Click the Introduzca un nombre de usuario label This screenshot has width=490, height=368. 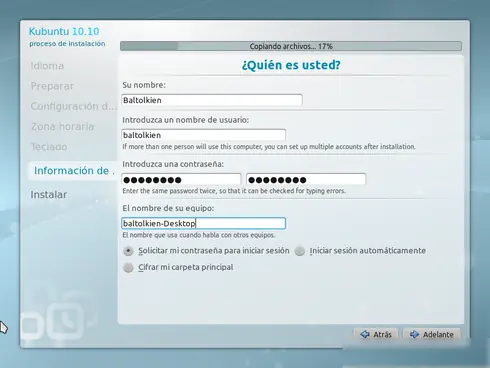click(x=186, y=120)
